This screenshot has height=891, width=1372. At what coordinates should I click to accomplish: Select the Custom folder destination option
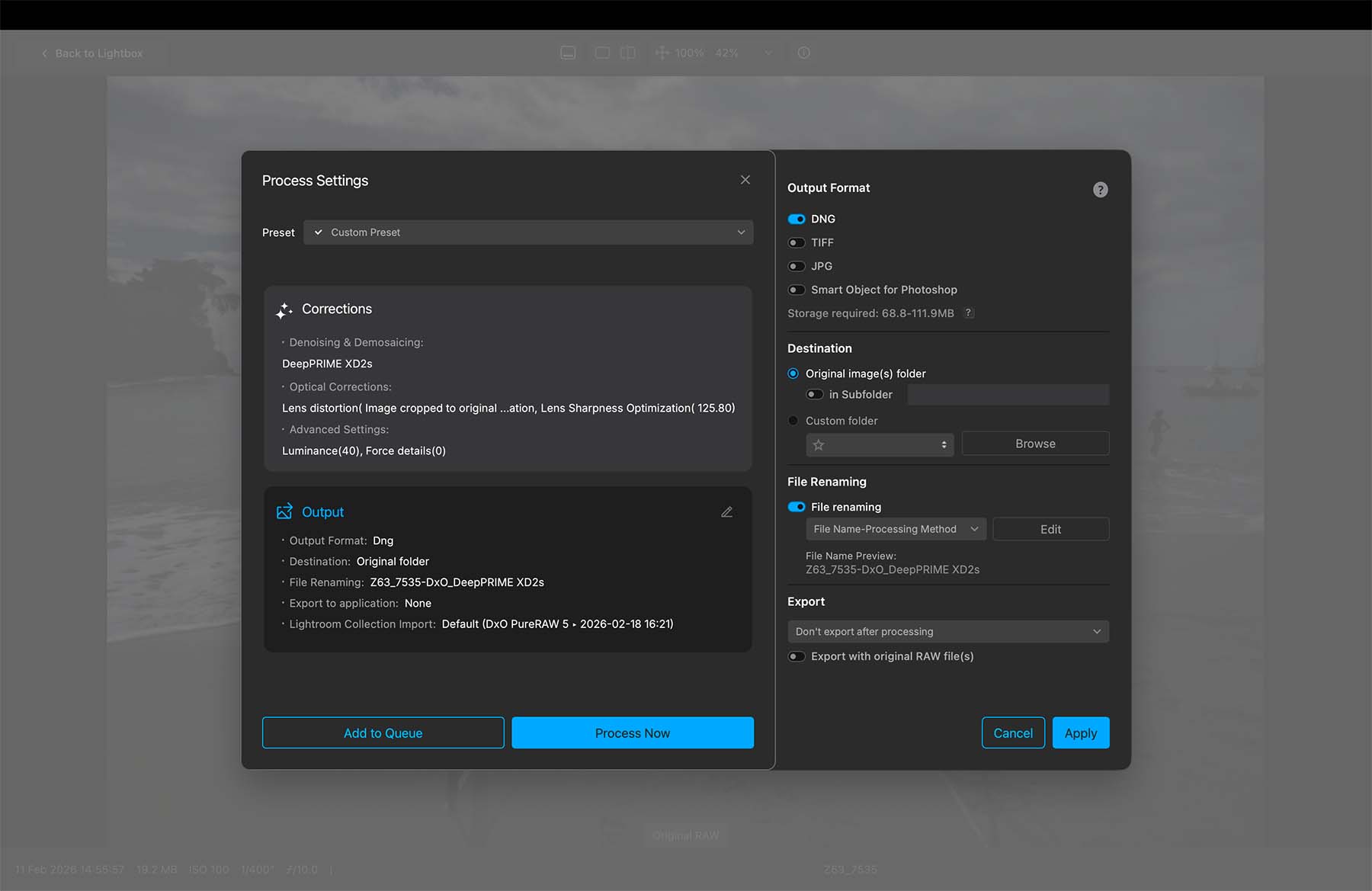793,421
